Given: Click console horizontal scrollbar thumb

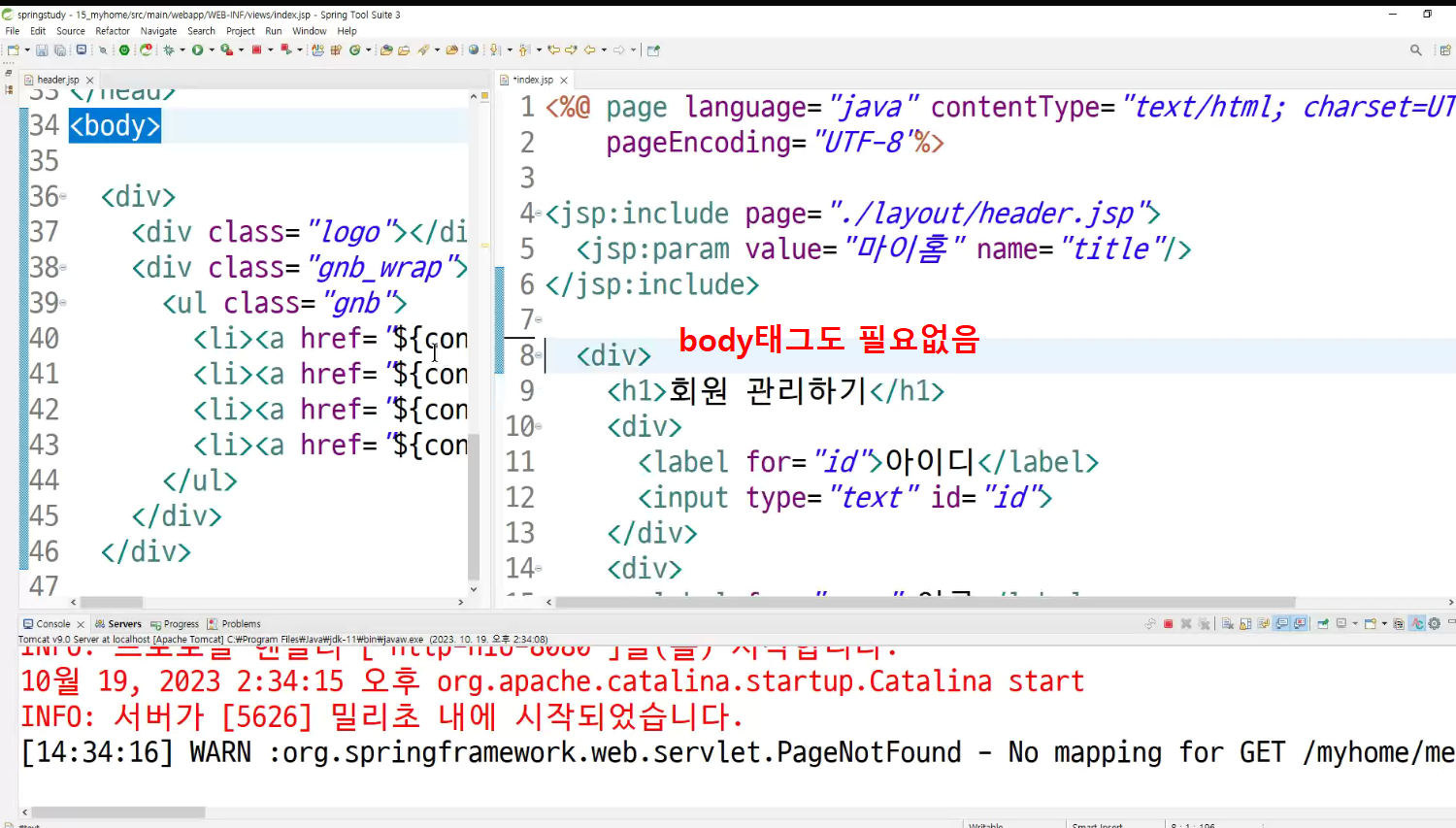Looking at the screenshot, I should (118, 812).
